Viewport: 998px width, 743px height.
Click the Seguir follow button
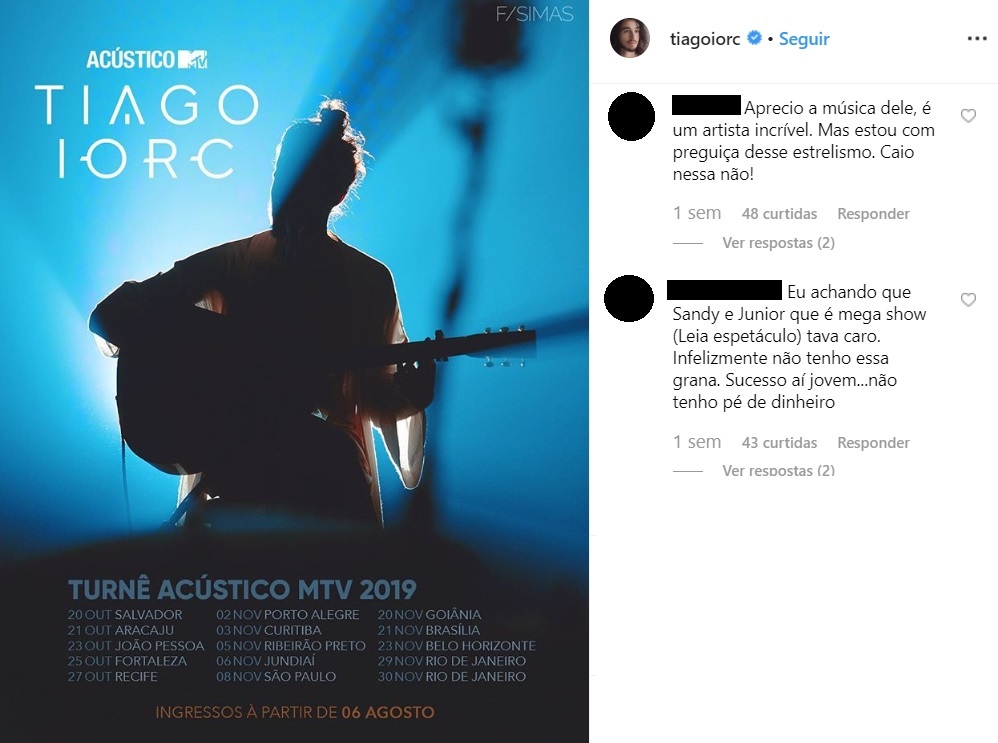click(804, 39)
